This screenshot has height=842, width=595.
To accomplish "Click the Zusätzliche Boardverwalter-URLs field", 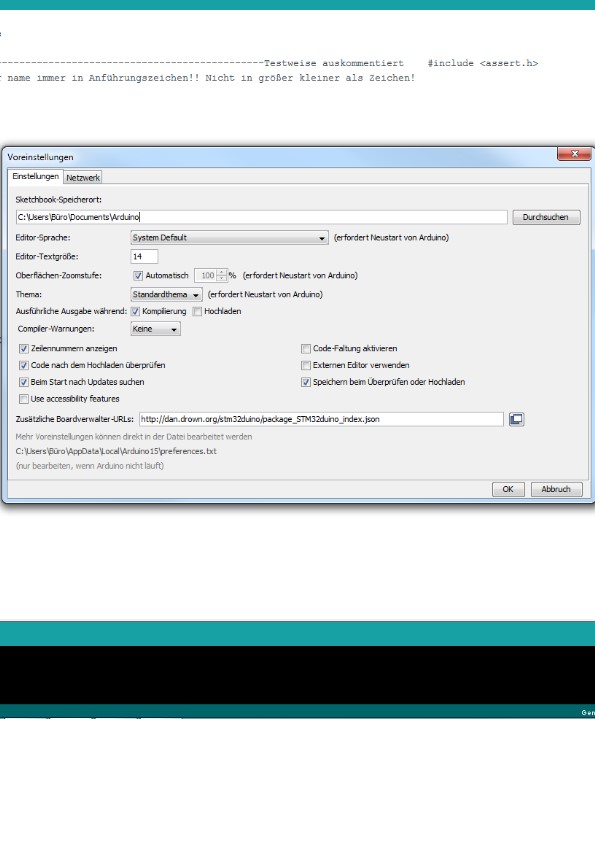I will pos(321,419).
